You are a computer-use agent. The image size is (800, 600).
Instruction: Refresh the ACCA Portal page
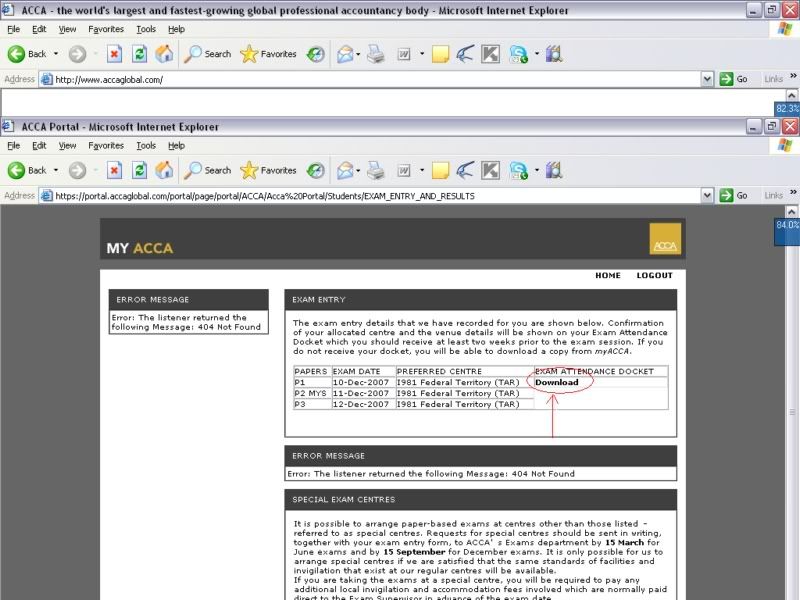coord(139,170)
